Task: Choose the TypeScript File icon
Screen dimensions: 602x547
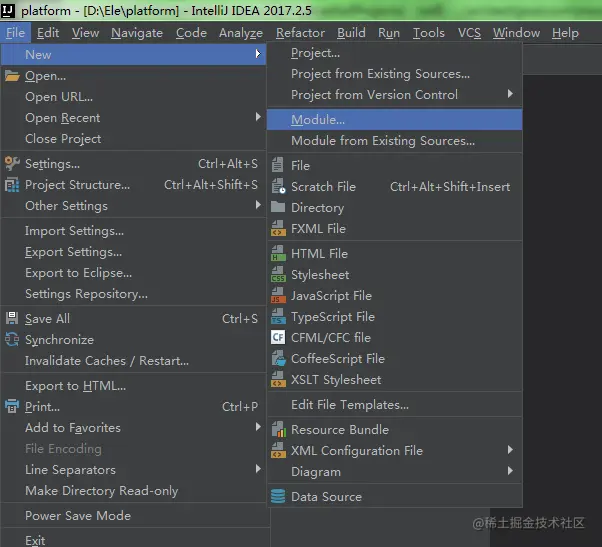Action: pyautogui.click(x=278, y=317)
